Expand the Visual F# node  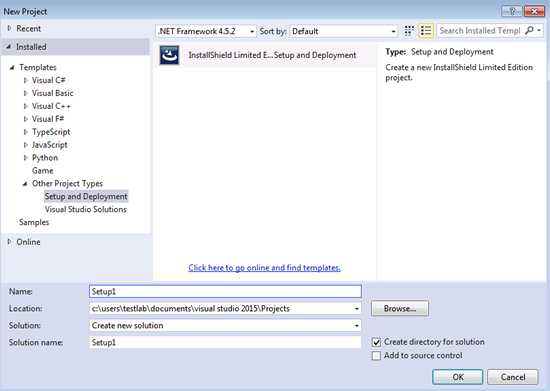point(26,119)
